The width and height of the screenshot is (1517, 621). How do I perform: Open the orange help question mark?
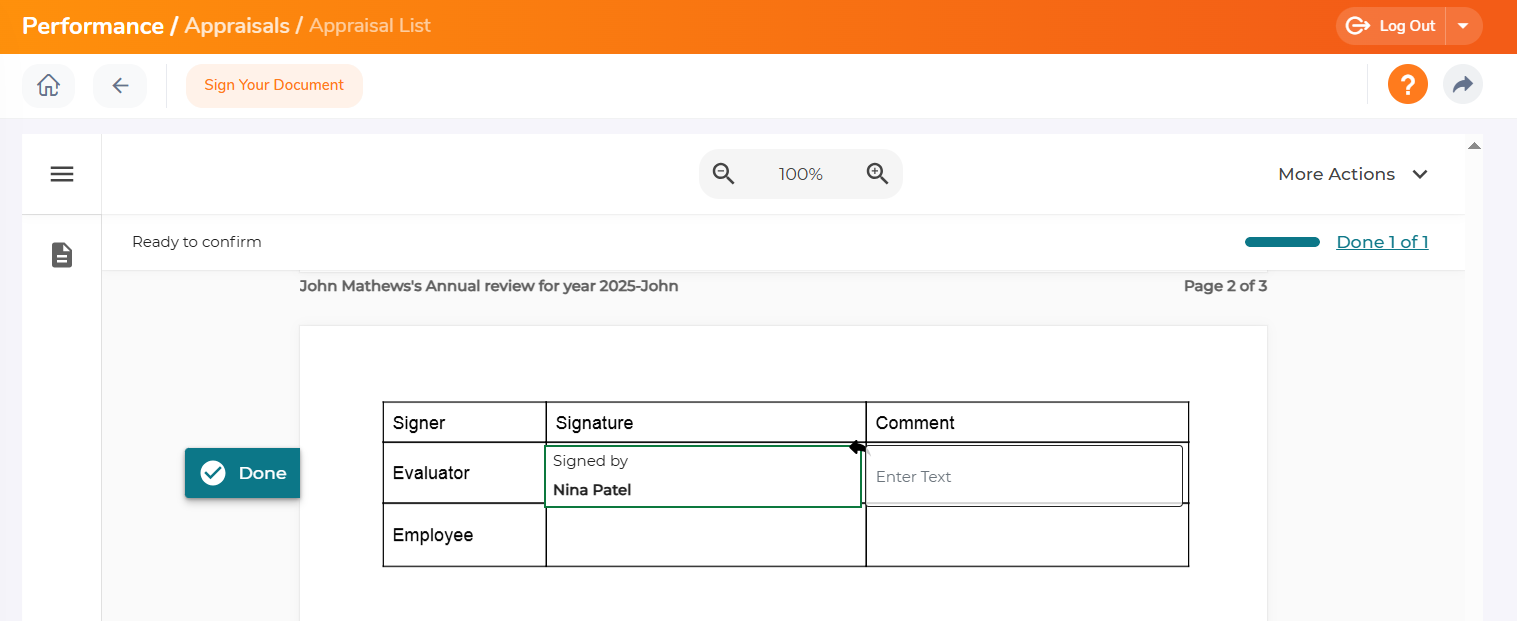tap(1407, 85)
